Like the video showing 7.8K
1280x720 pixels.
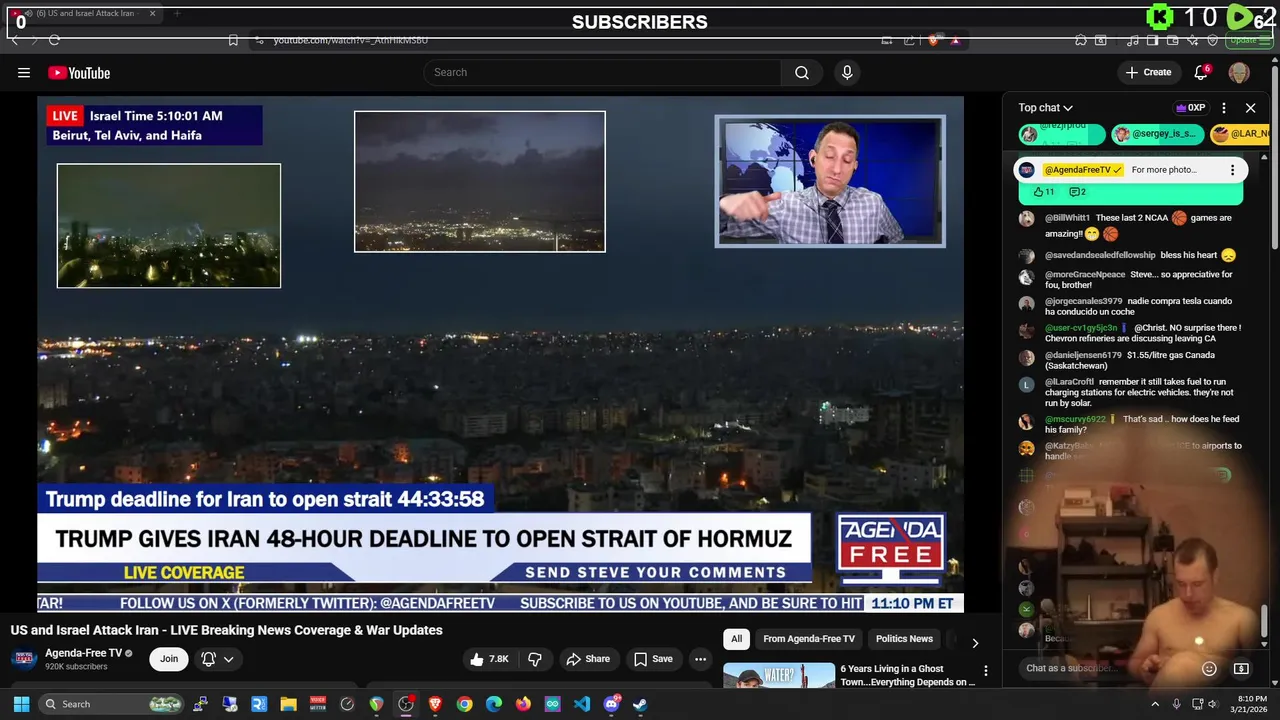(489, 659)
